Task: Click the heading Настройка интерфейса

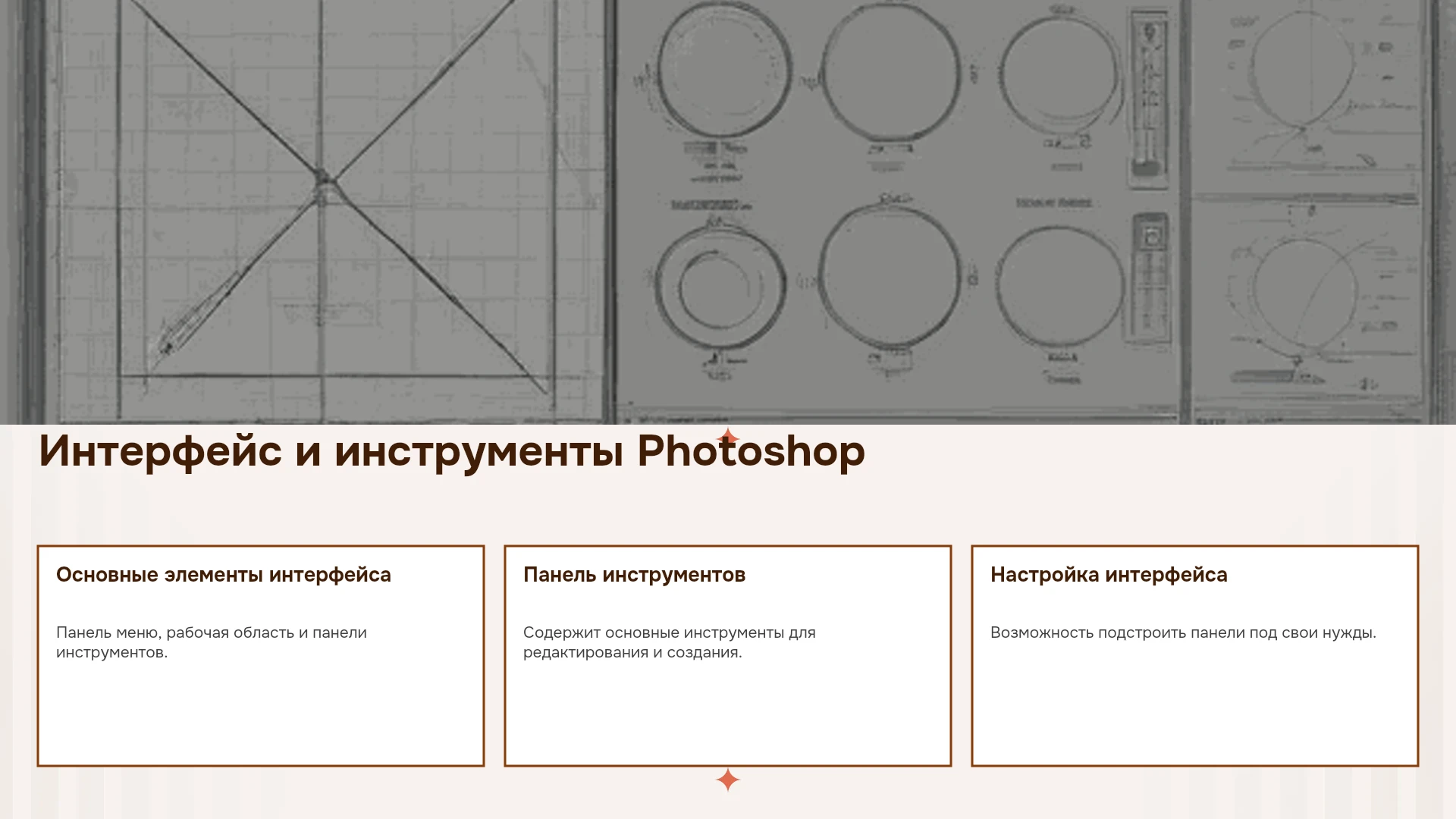Action: 1109,575
